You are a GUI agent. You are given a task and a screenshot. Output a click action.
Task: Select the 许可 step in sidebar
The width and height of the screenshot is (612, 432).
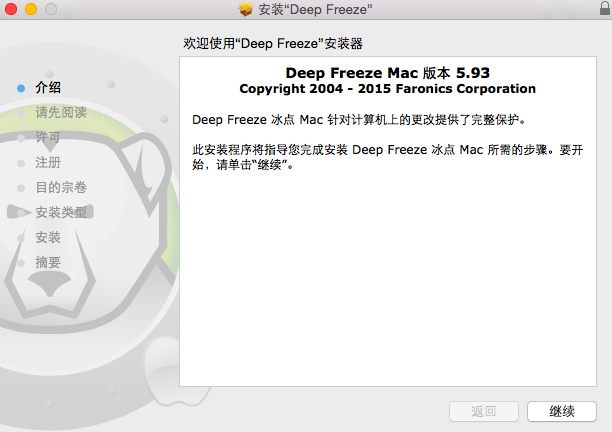[48, 137]
